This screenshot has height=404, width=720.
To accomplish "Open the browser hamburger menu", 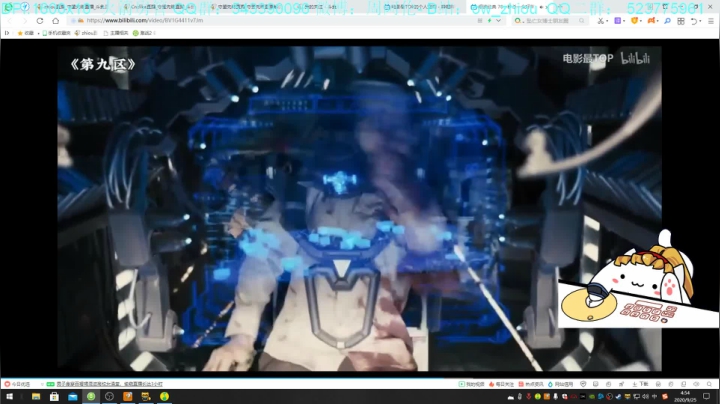I will point(710,21).
